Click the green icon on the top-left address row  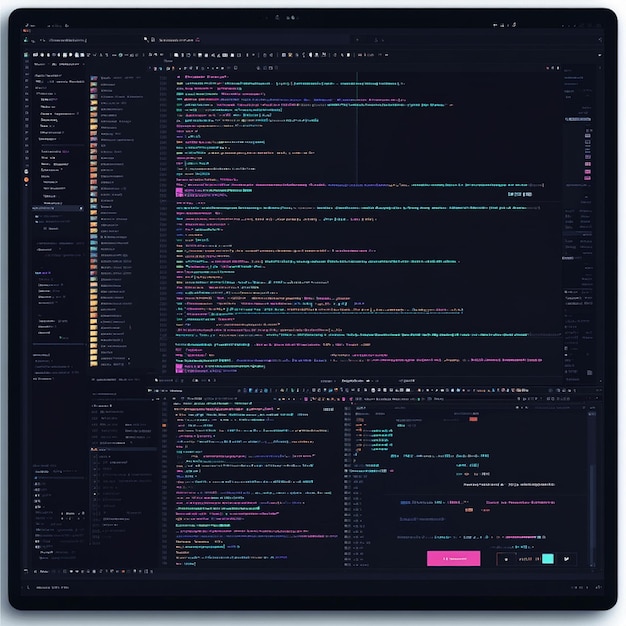pos(26,40)
